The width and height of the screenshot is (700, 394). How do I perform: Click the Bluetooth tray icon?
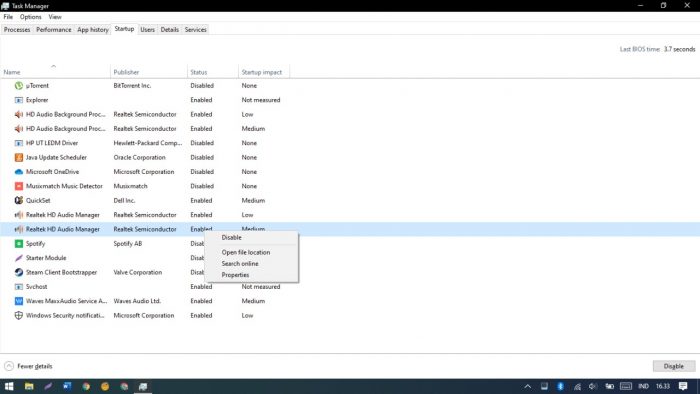coord(561,386)
